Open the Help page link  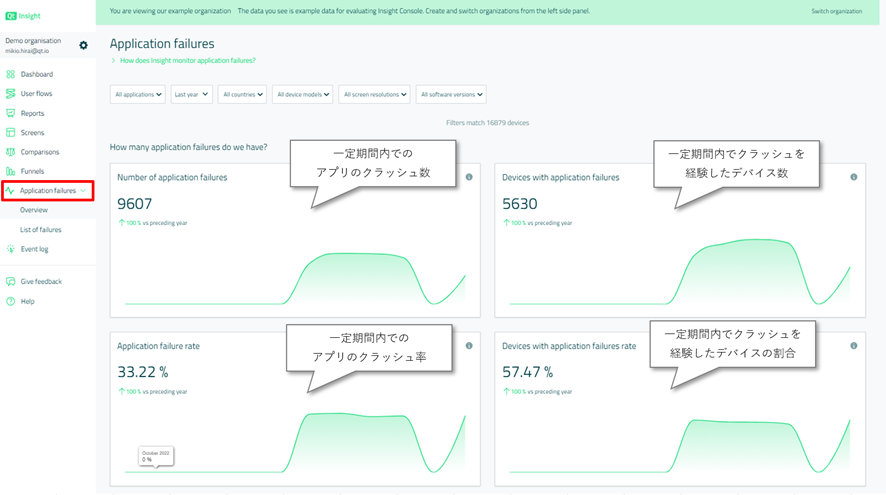(27, 301)
